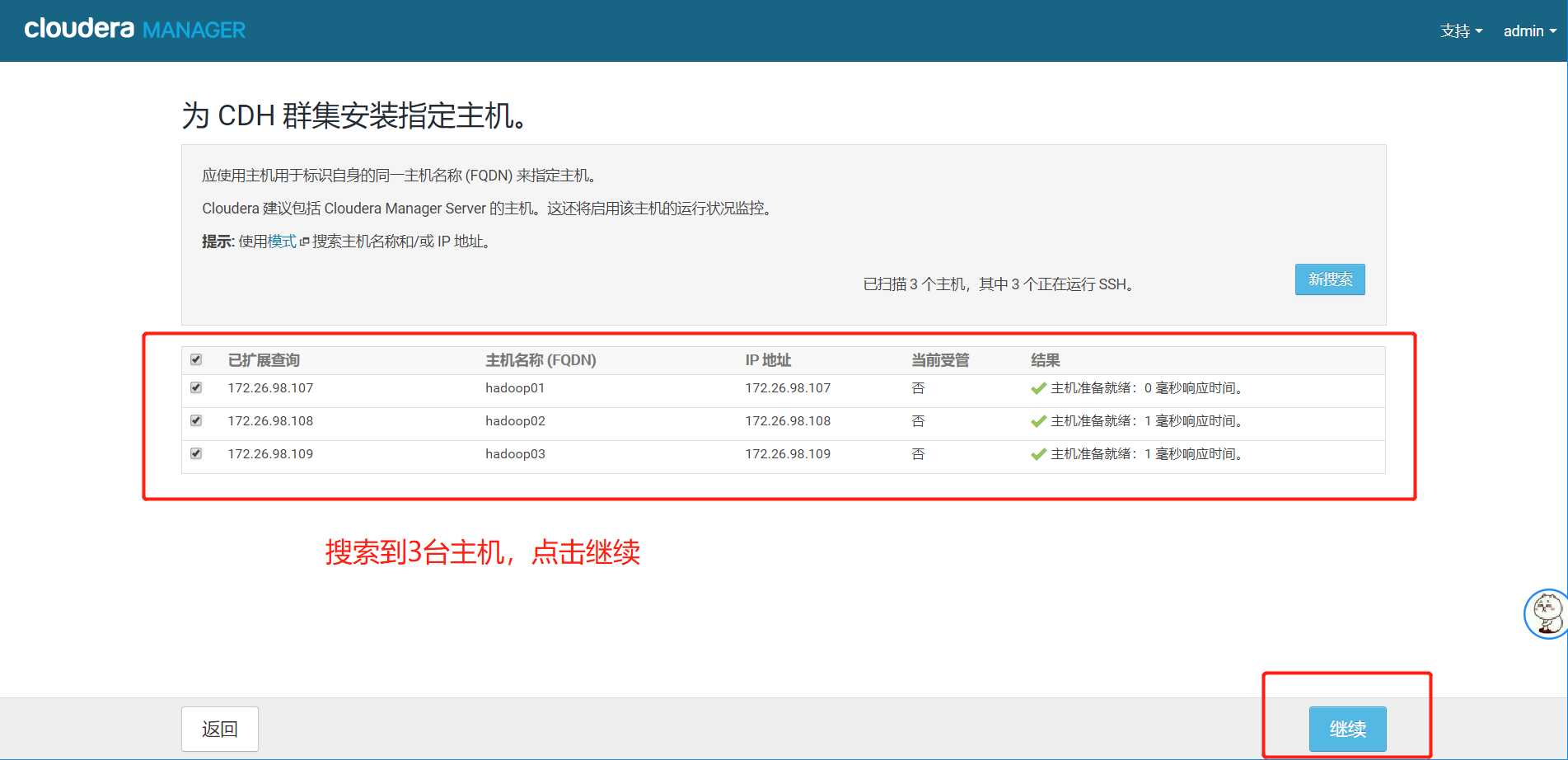Click the 否 managed status for hadoop01
The image size is (1568, 760).
click(x=918, y=388)
